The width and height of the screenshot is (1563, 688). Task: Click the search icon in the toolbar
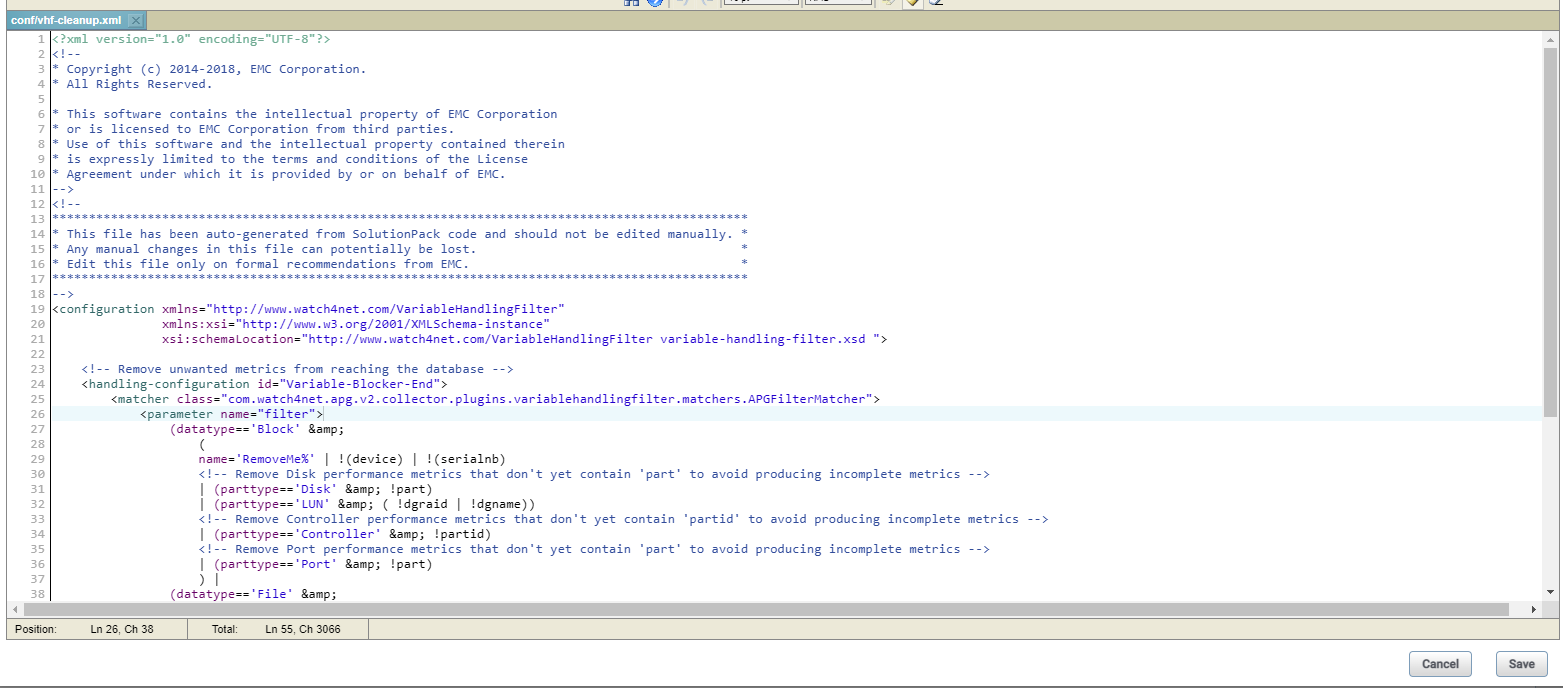630,3
